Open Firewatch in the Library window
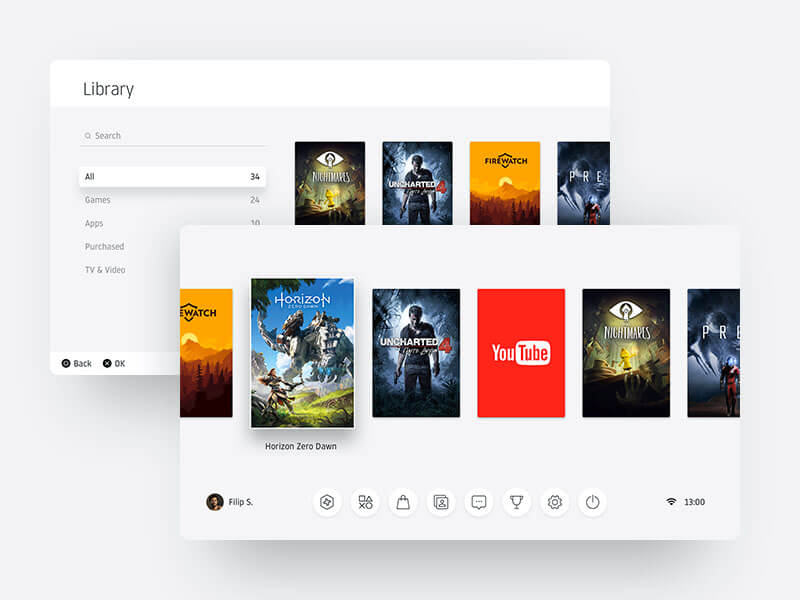The image size is (800, 600). coord(505,183)
